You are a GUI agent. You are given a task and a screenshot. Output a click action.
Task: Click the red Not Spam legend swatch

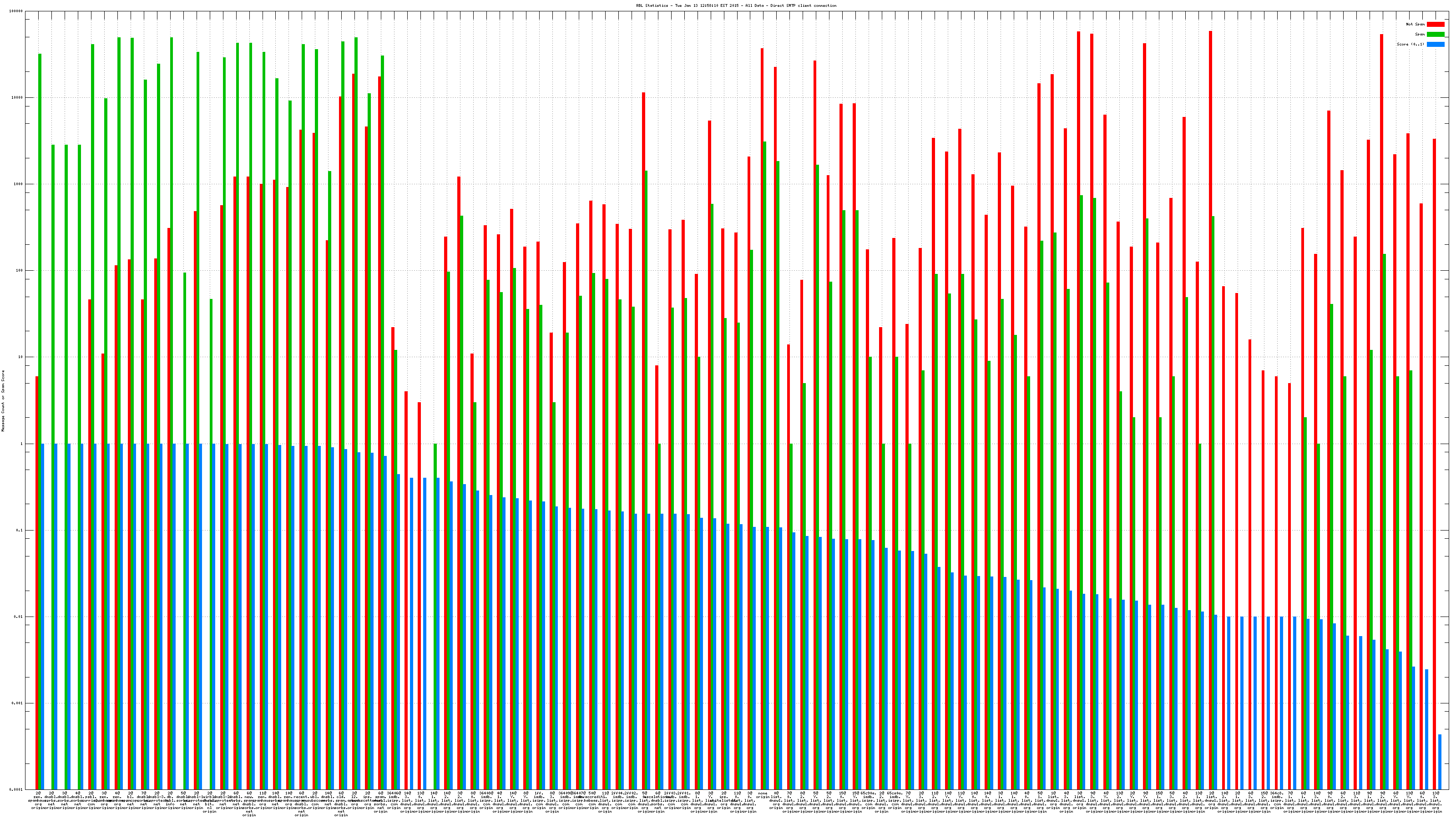[x=1436, y=24]
